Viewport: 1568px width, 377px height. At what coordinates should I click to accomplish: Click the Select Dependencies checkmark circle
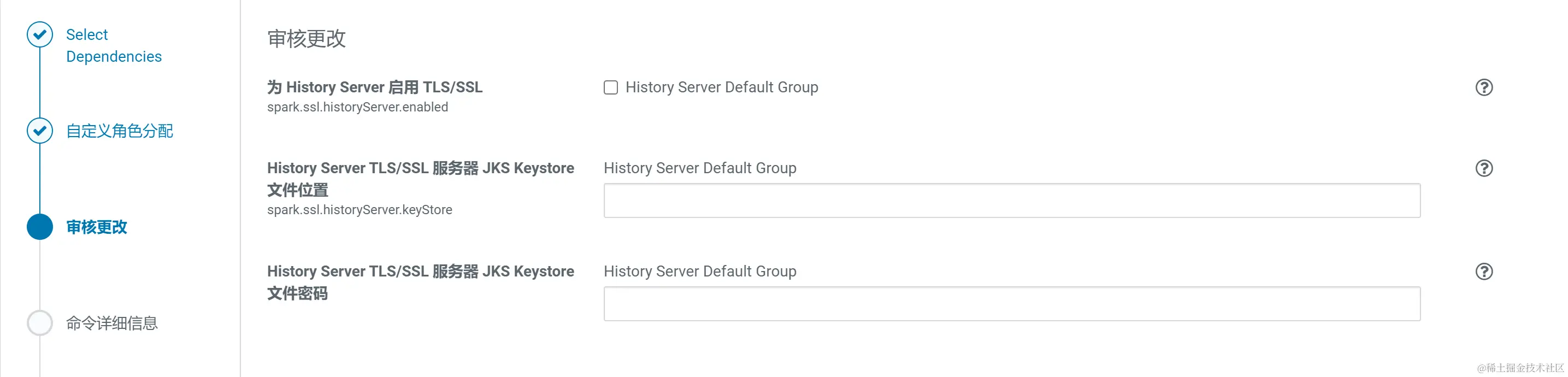pyautogui.click(x=39, y=35)
